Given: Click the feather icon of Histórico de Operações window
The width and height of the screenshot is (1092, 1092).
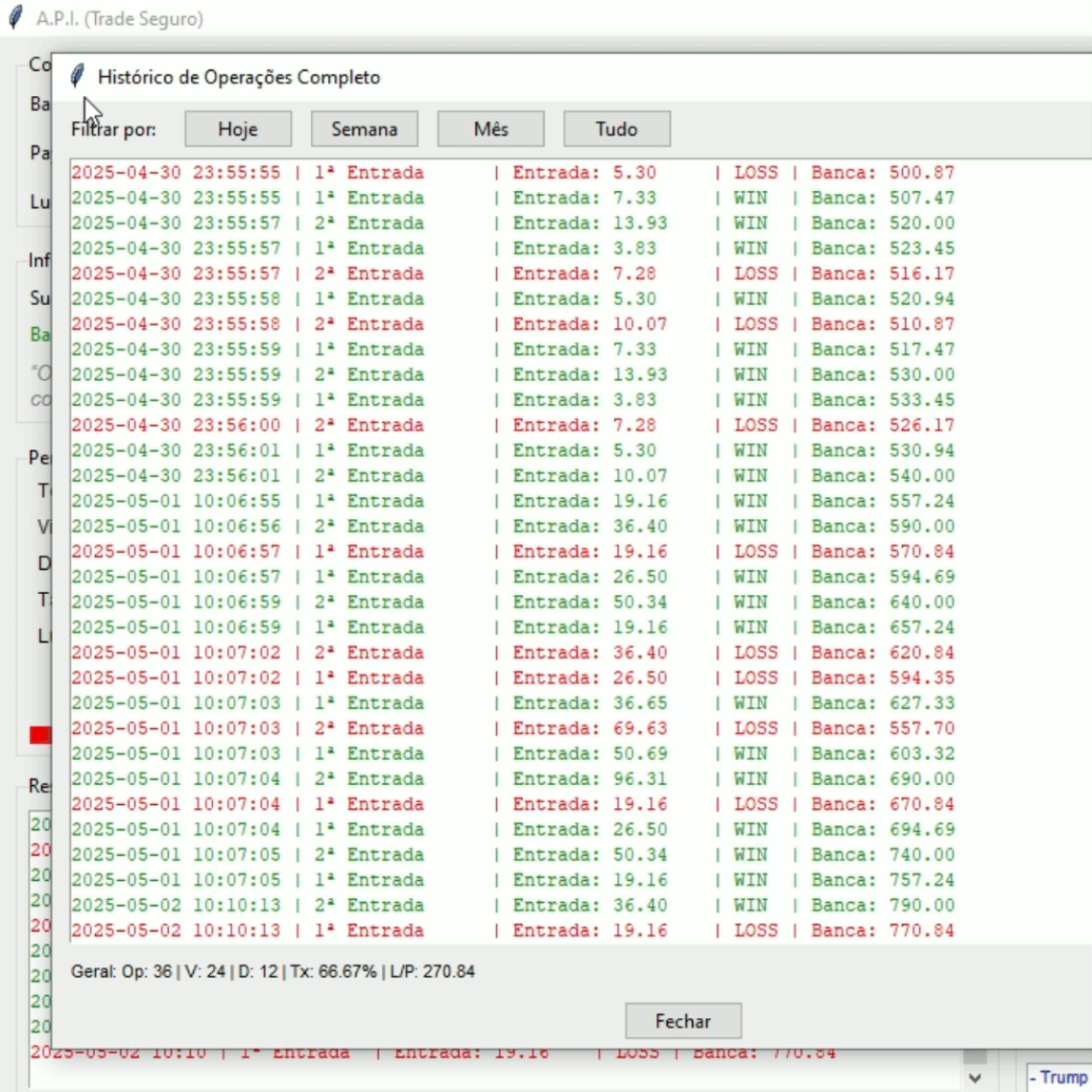Looking at the screenshot, I should click(78, 76).
